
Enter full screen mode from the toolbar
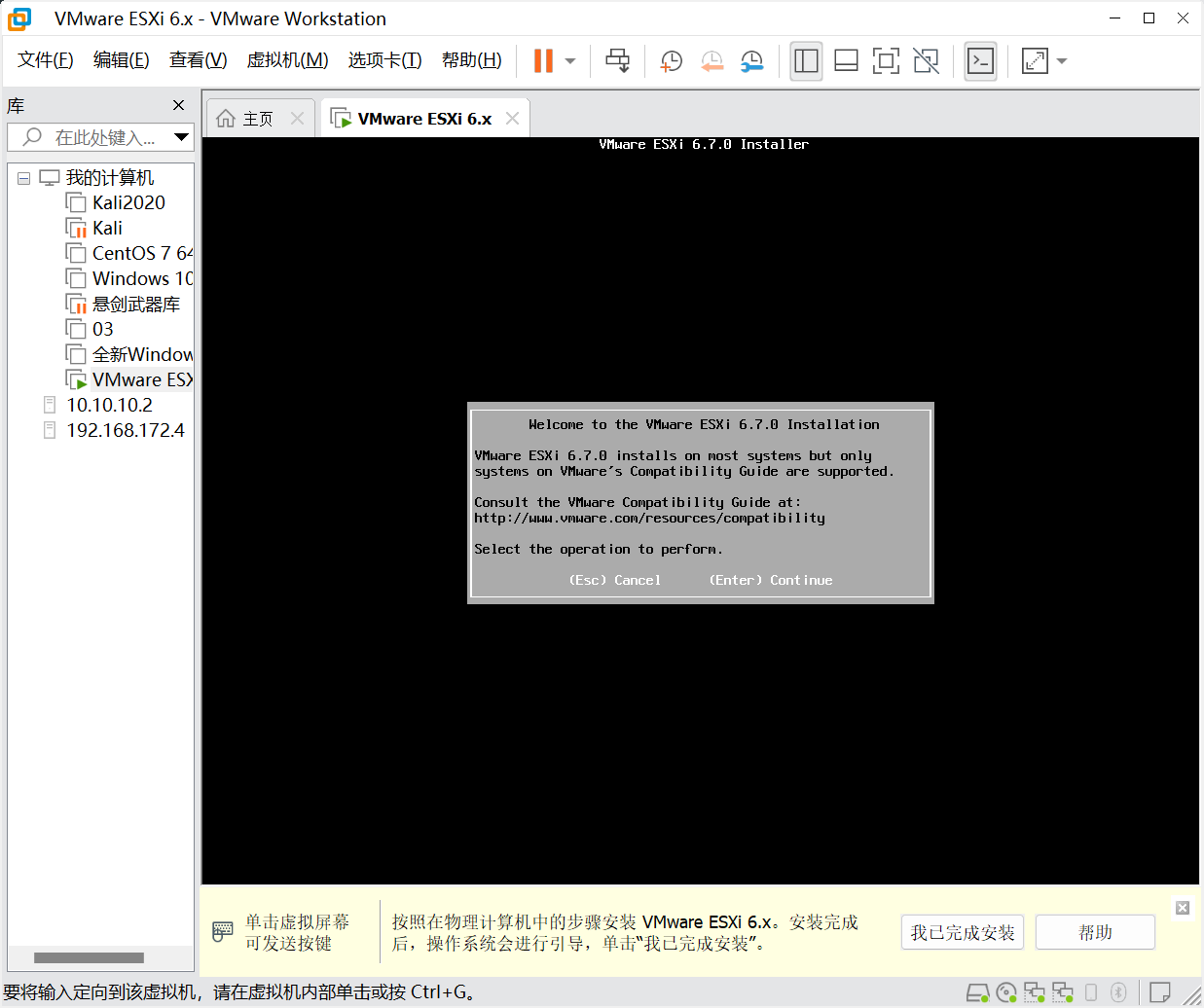click(x=885, y=60)
